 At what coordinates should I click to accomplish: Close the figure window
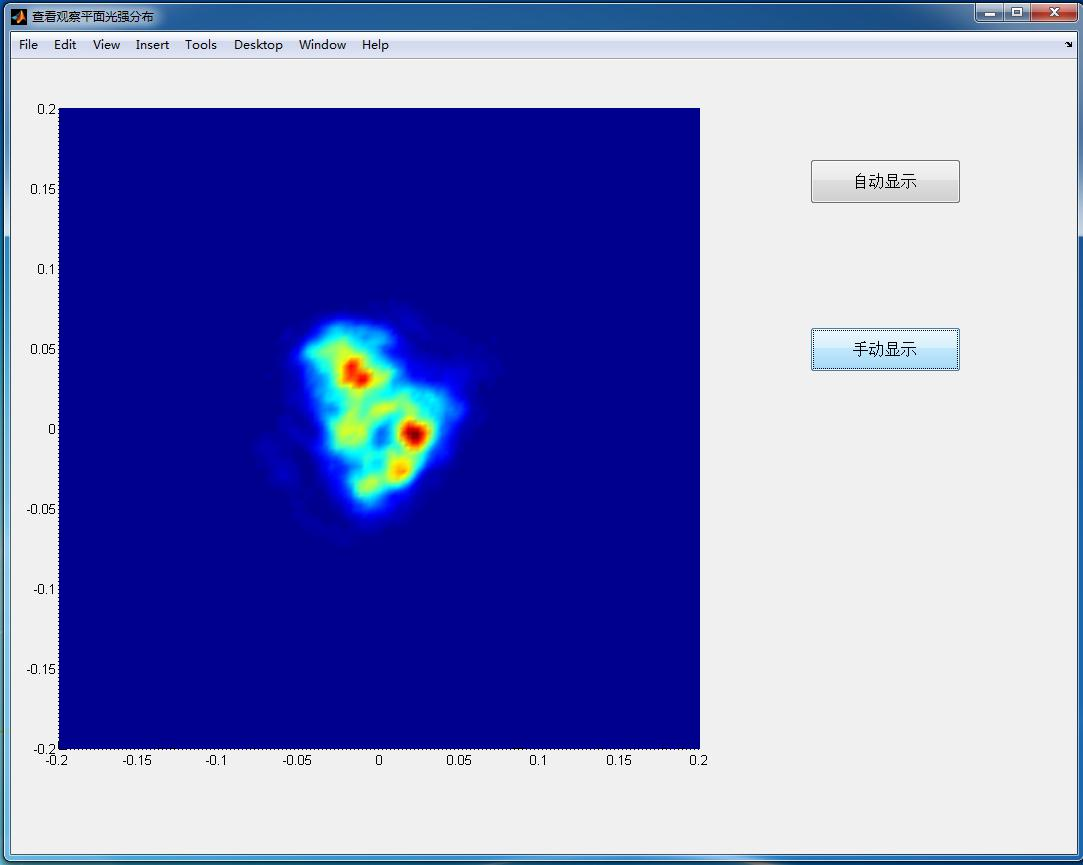point(1054,12)
